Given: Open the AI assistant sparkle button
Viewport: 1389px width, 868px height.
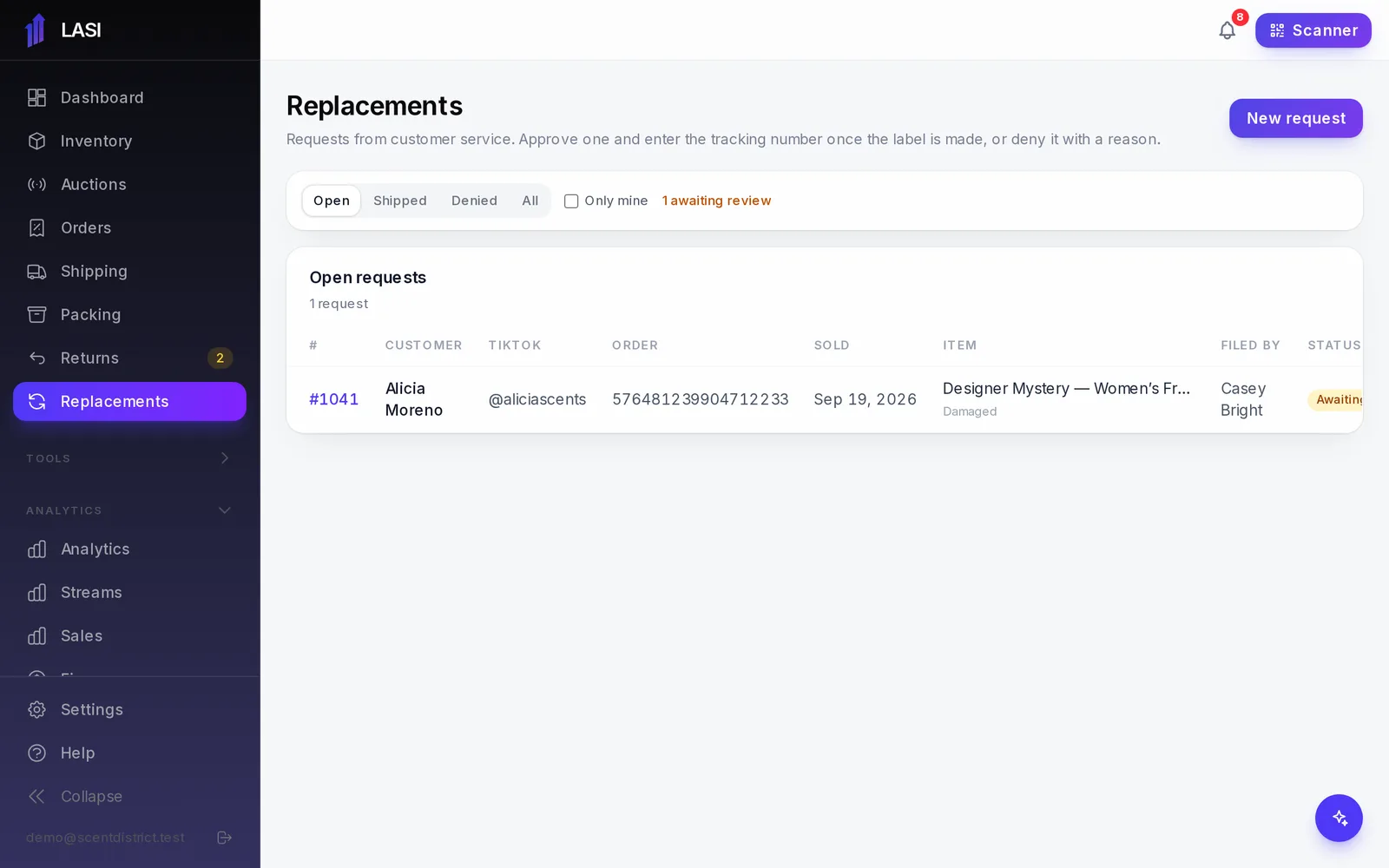Looking at the screenshot, I should [x=1339, y=818].
